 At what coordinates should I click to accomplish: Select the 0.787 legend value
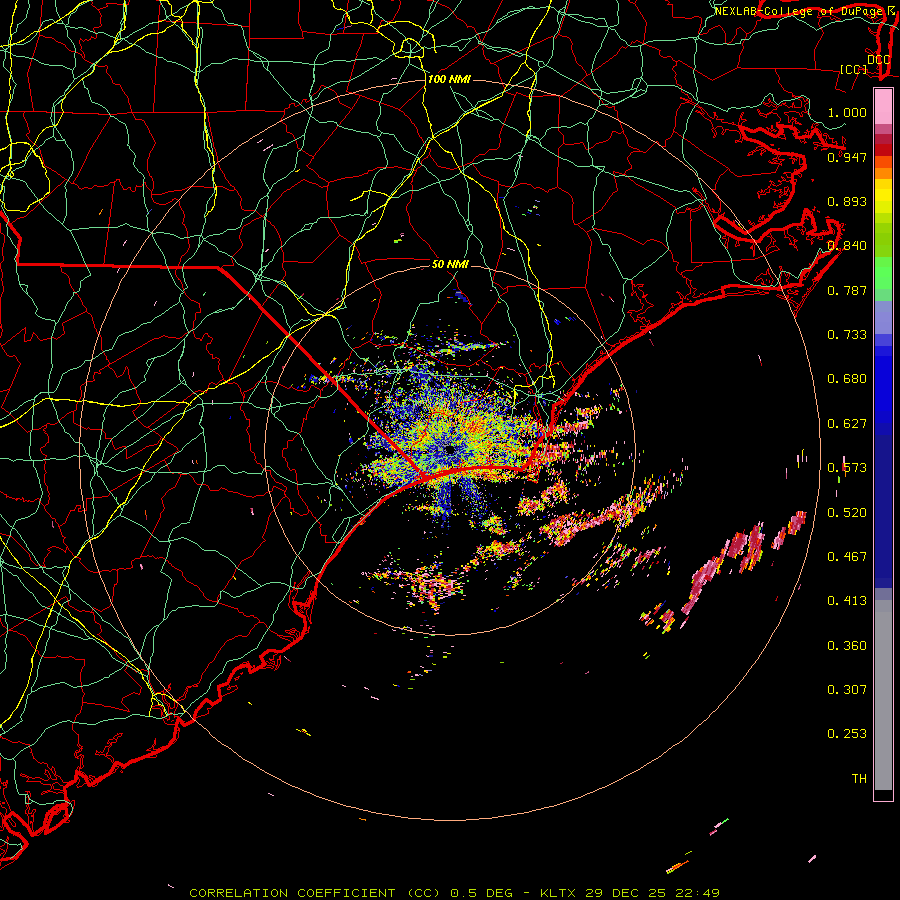click(x=847, y=290)
